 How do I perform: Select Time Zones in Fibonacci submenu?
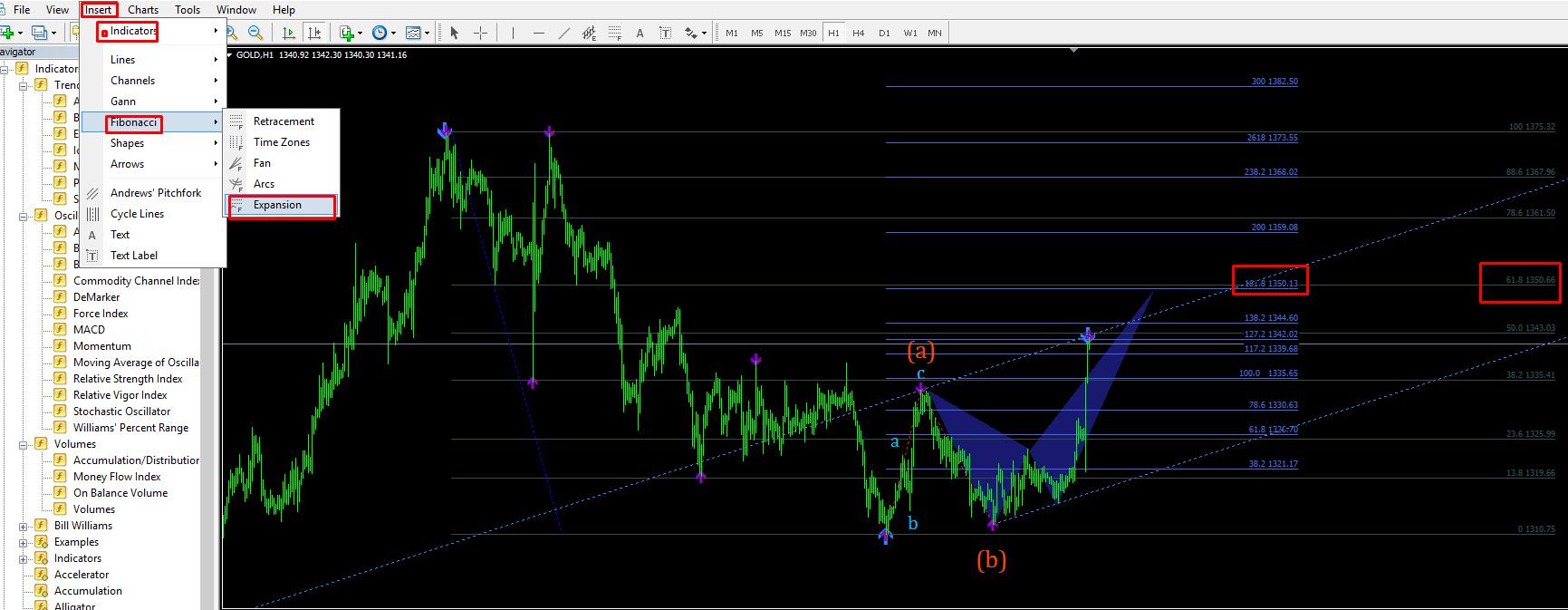pyautogui.click(x=282, y=142)
